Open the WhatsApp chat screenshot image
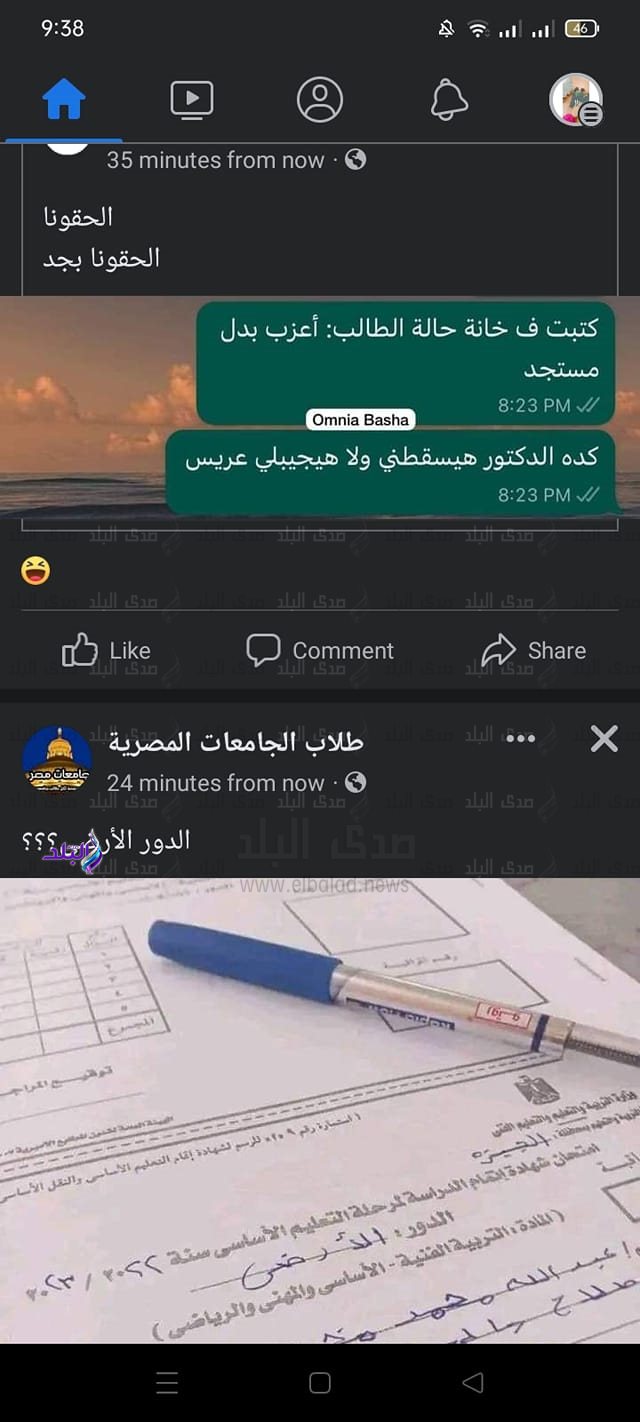This screenshot has width=640, height=1422. 320,405
